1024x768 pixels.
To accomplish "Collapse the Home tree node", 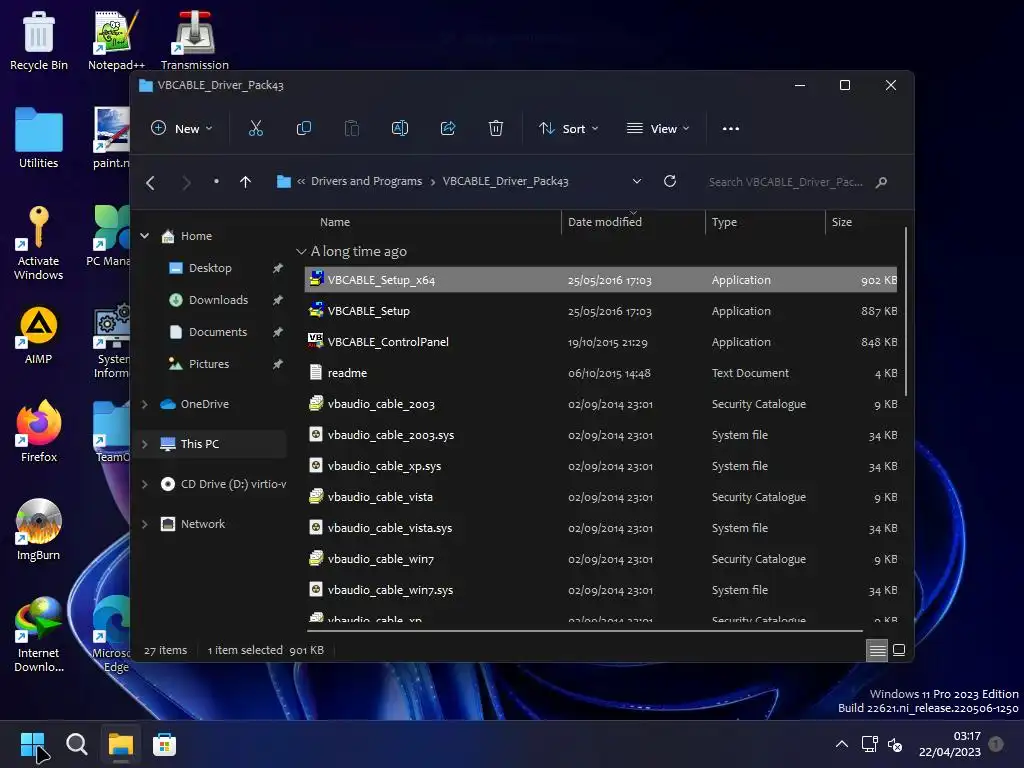I will [144, 236].
